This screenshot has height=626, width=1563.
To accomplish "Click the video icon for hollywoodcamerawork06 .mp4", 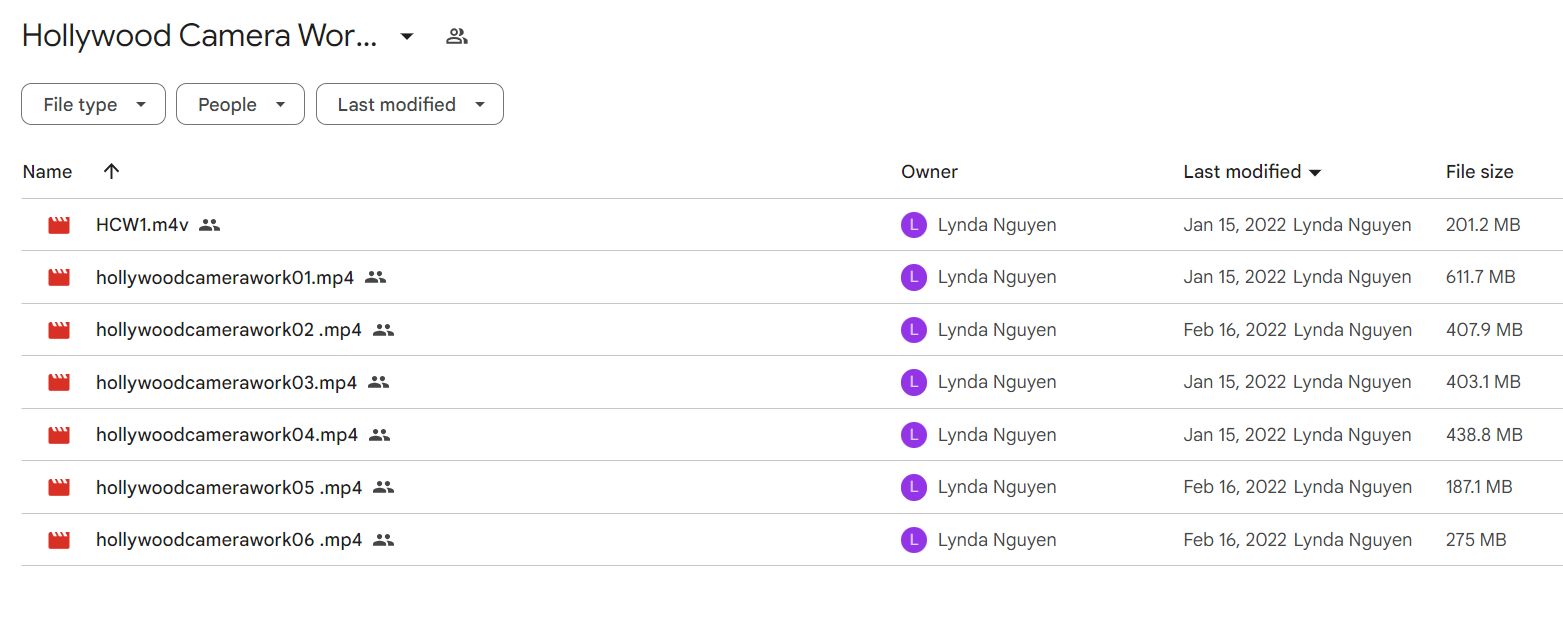I will pos(59,540).
